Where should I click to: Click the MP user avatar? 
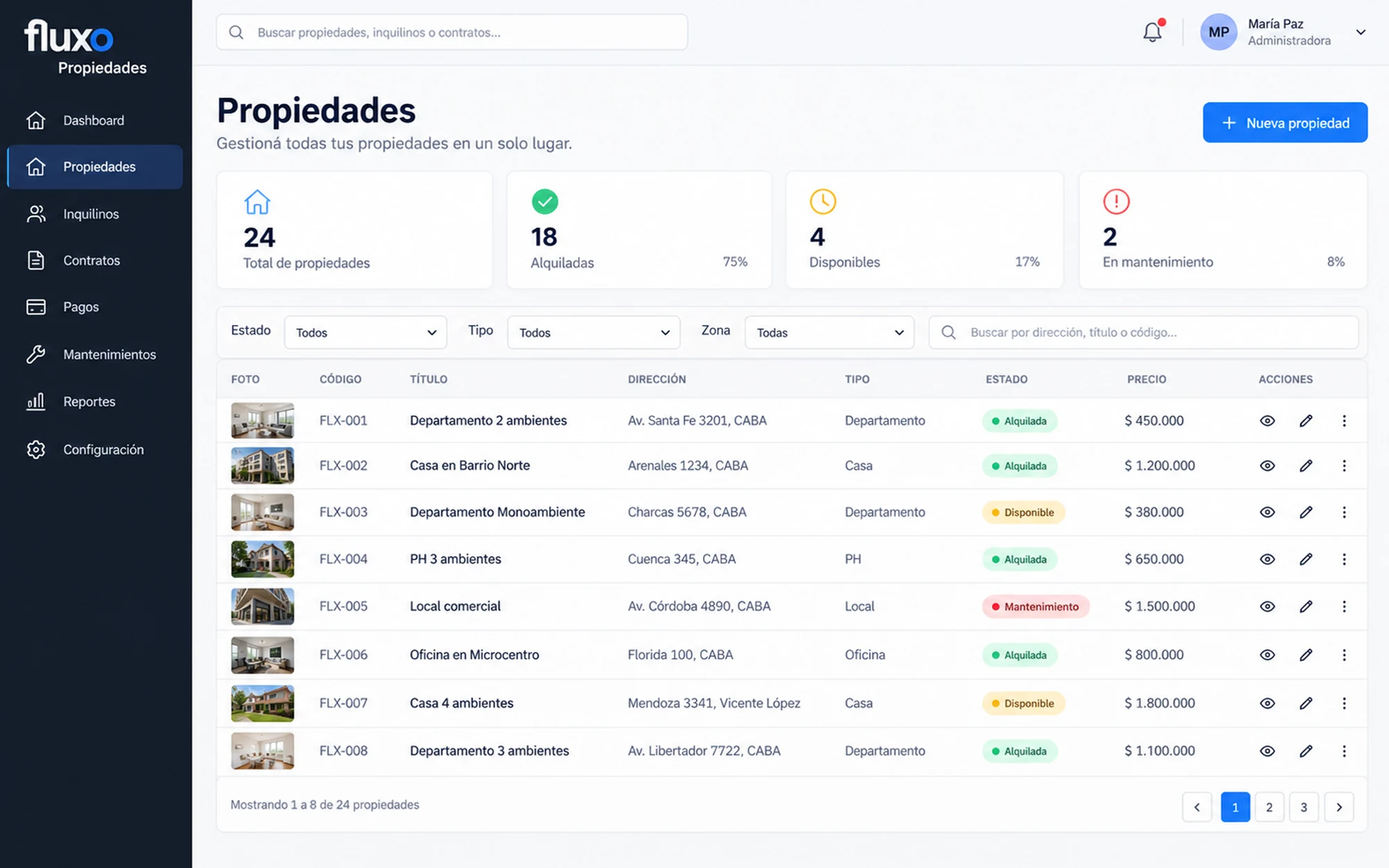1219,32
